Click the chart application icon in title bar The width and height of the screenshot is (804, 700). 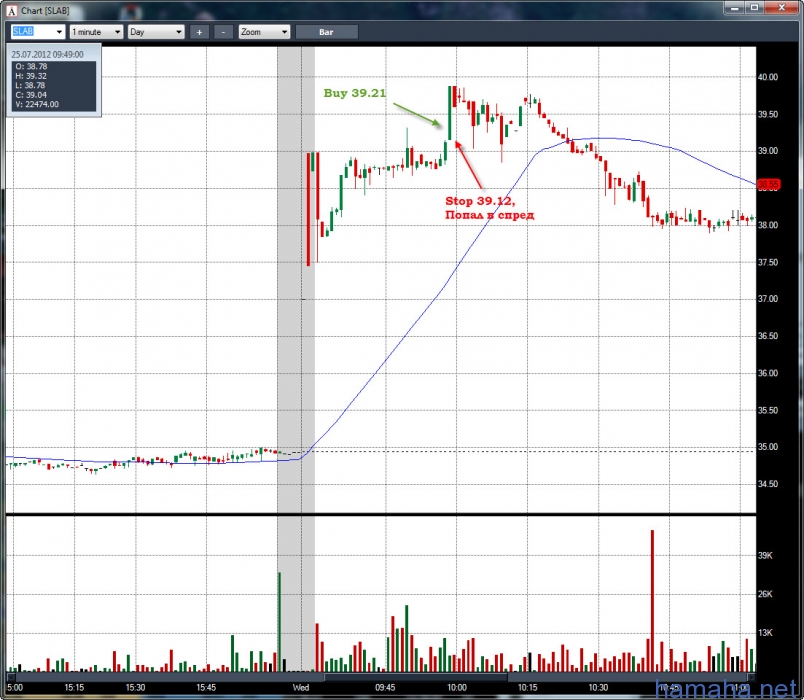point(11,10)
